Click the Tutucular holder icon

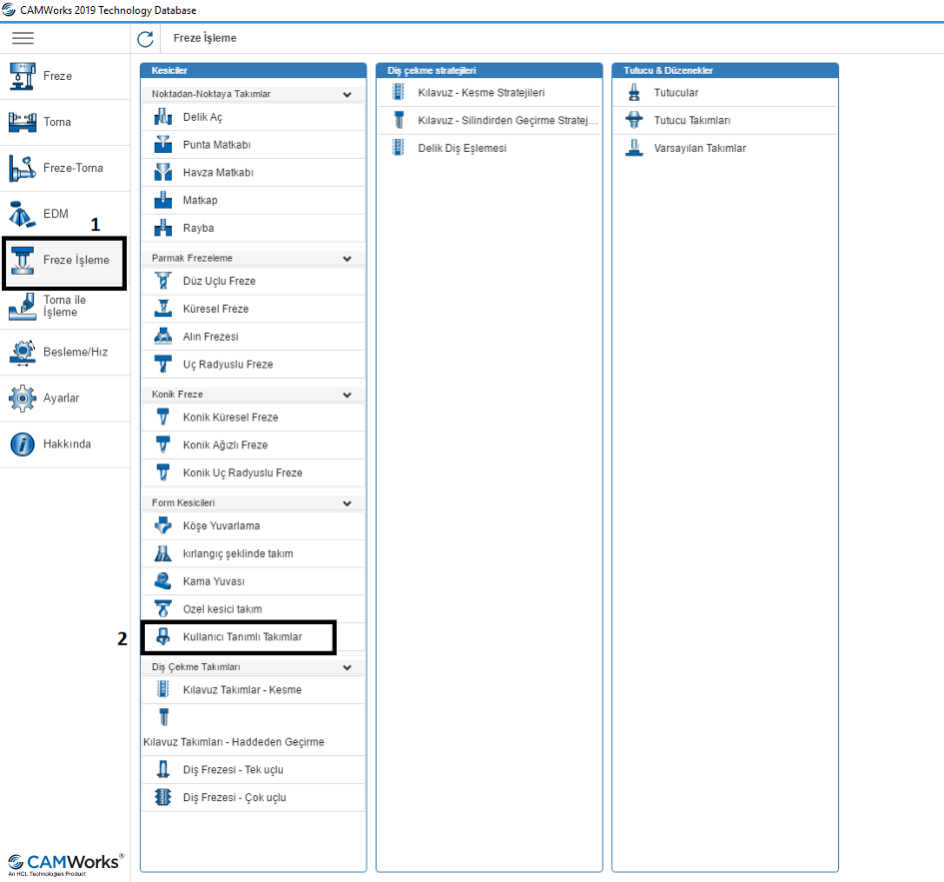click(632, 93)
